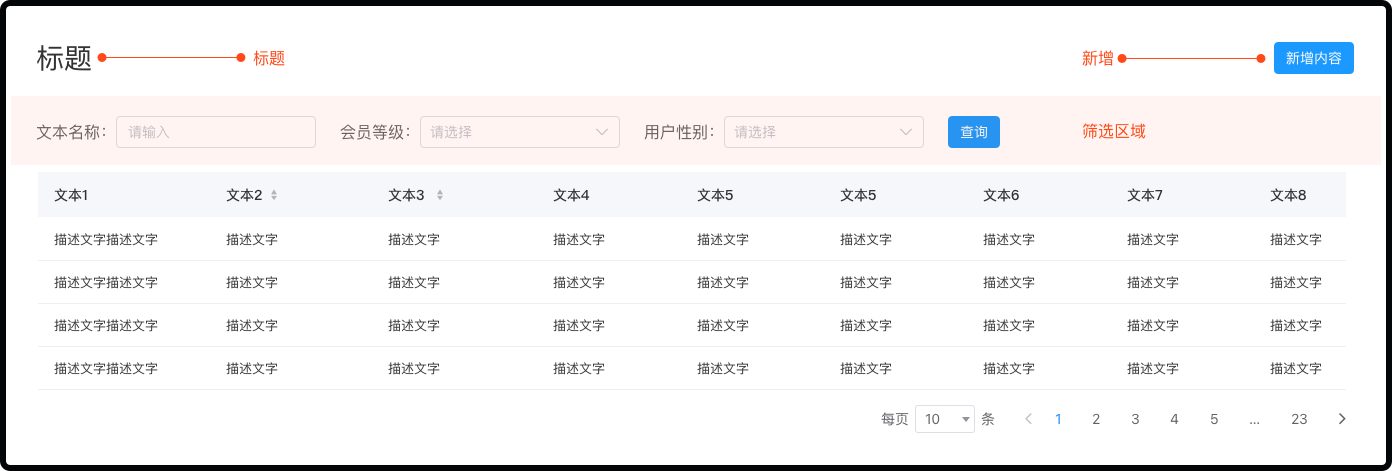This screenshot has width=1392, height=471.
Task: Go to previous page with left chevron
Action: tap(1028, 419)
